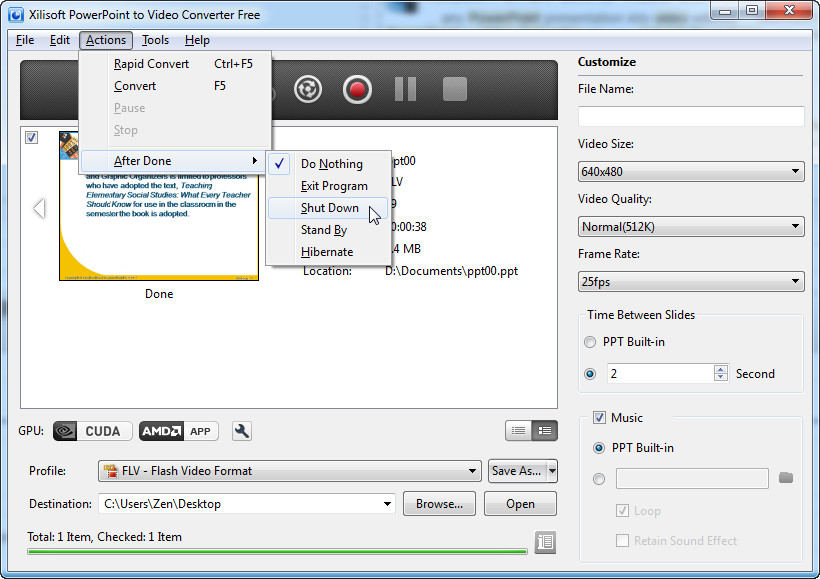The height and width of the screenshot is (579, 820).
Task: Open the Edit menu
Action: [60, 40]
